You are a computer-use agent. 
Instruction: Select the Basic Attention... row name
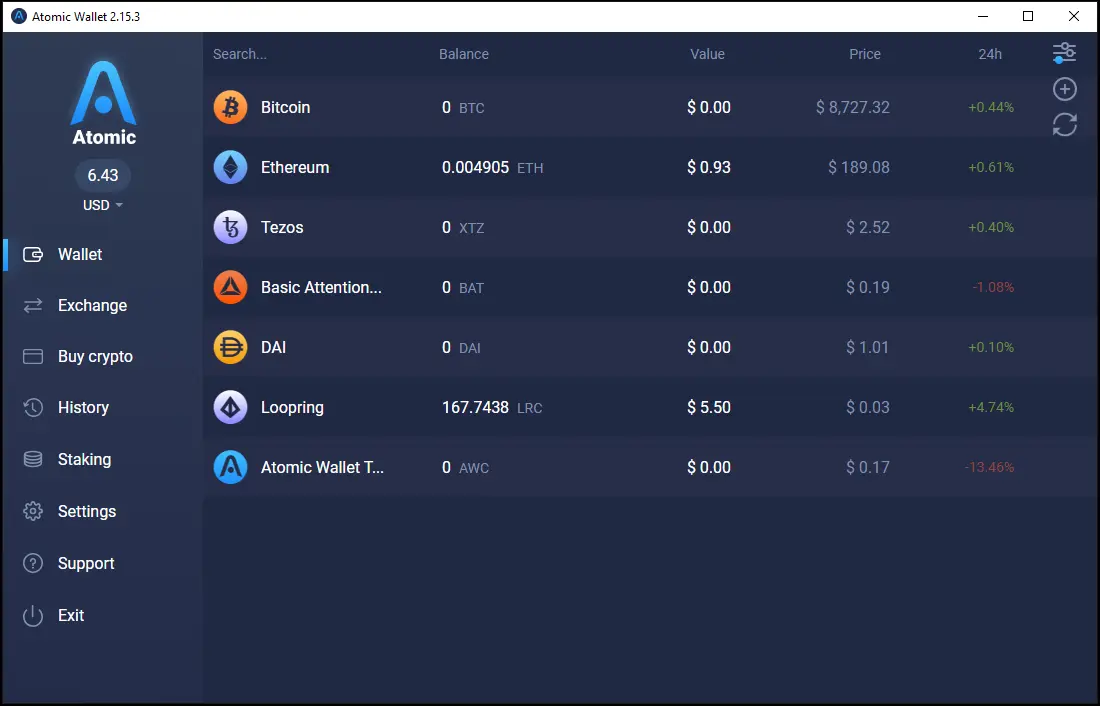321,287
